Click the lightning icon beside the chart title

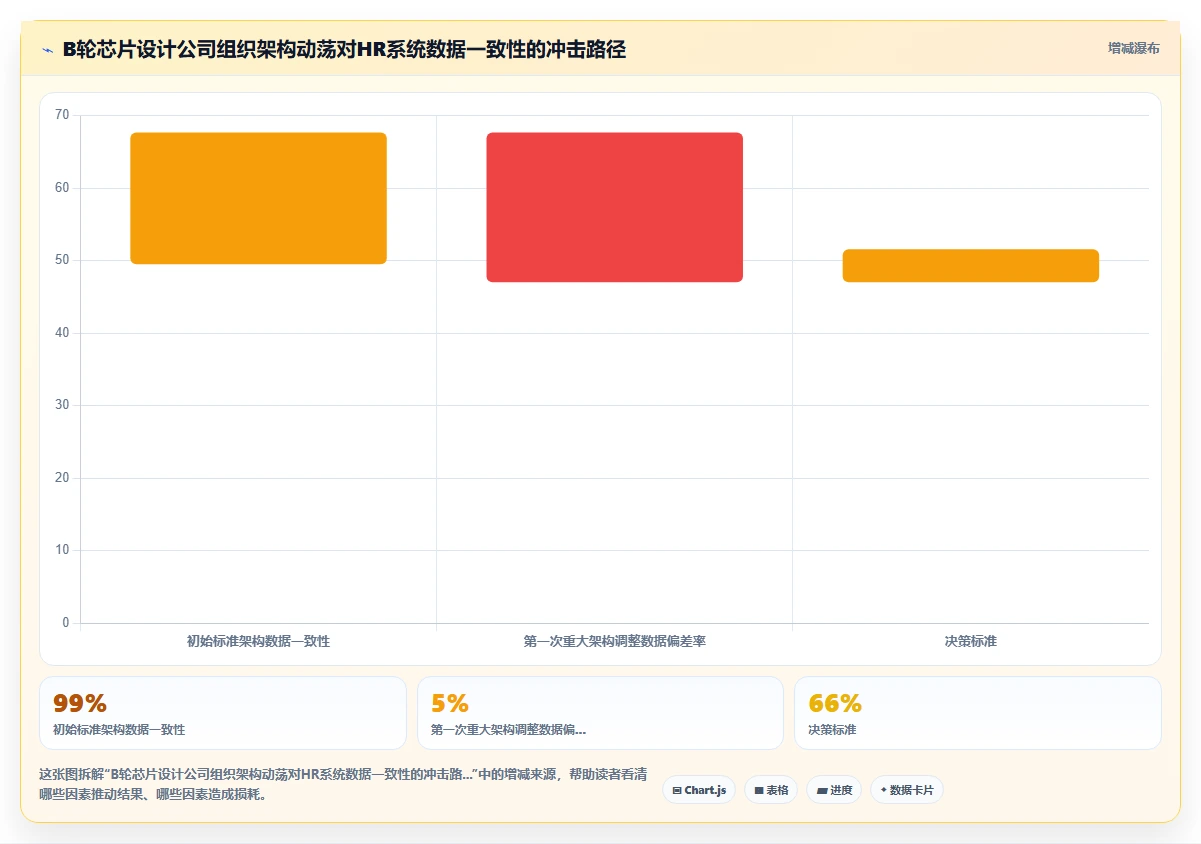[x=47, y=50]
